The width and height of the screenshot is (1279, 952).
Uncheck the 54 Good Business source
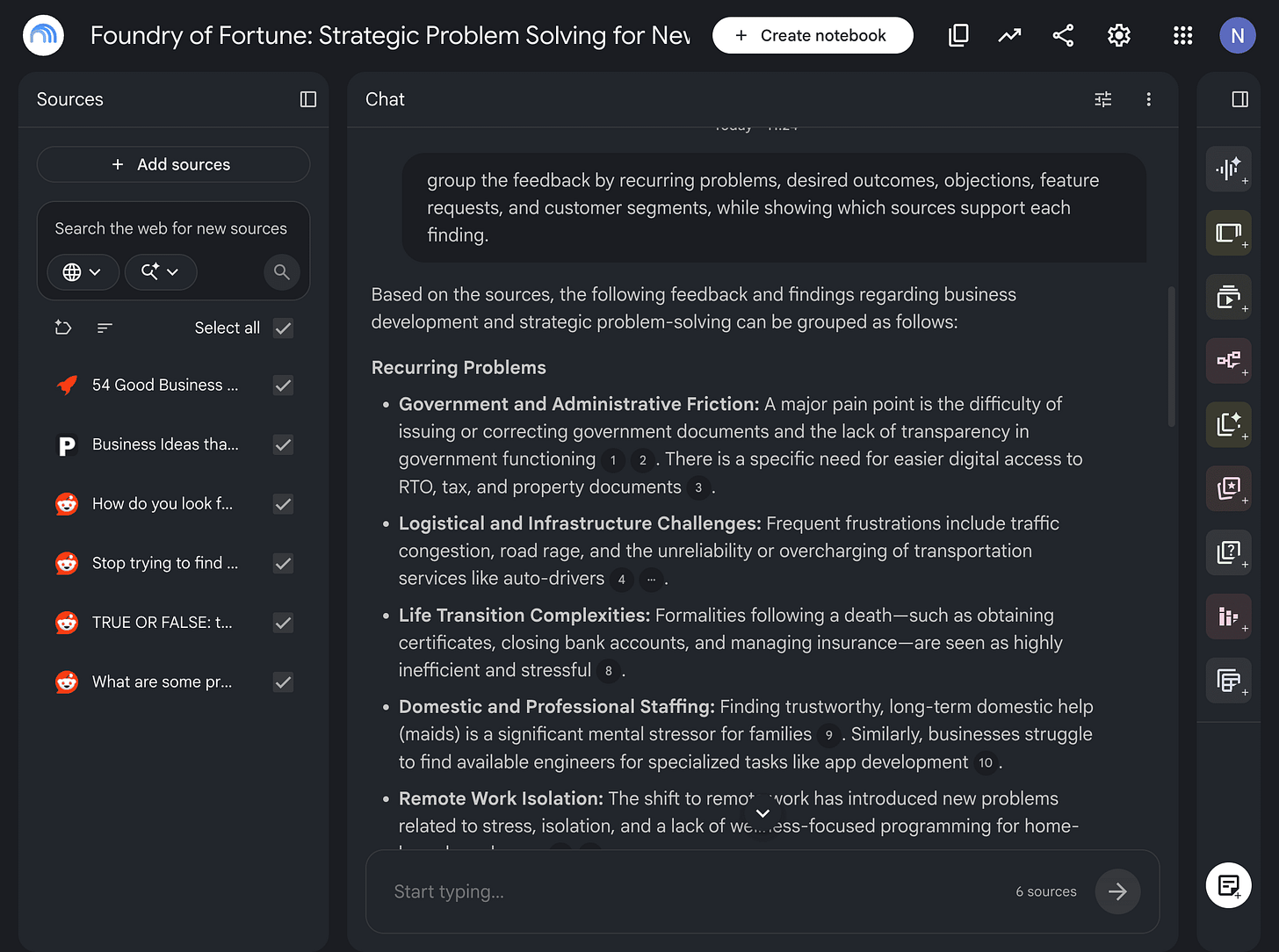283,385
